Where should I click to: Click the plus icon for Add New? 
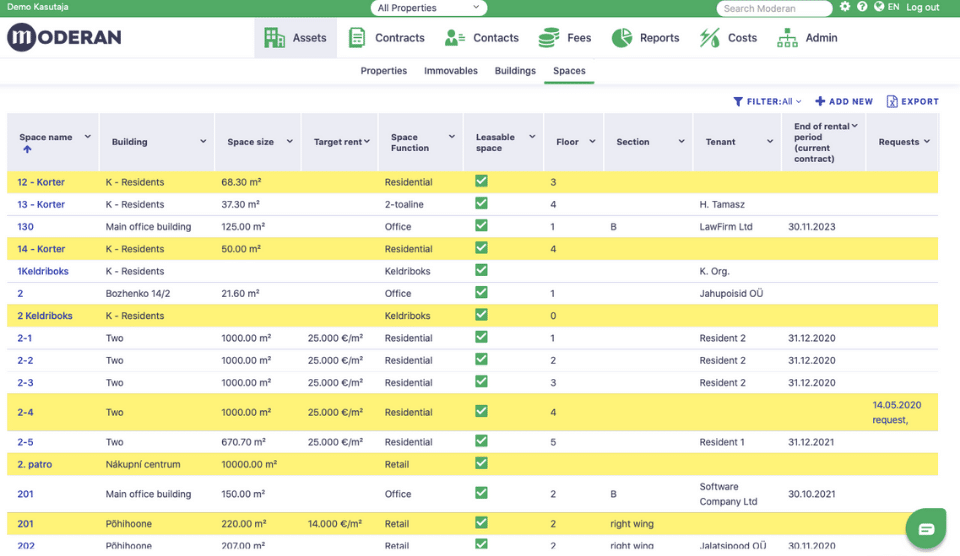pyautogui.click(x=820, y=101)
